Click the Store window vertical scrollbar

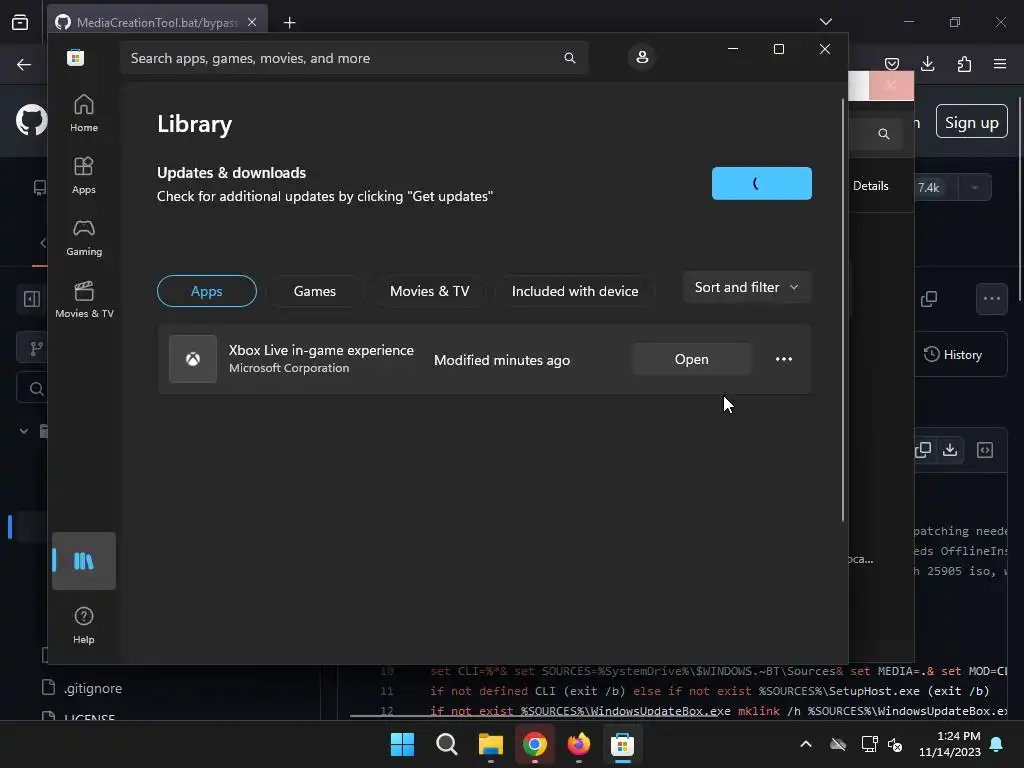[x=843, y=310]
